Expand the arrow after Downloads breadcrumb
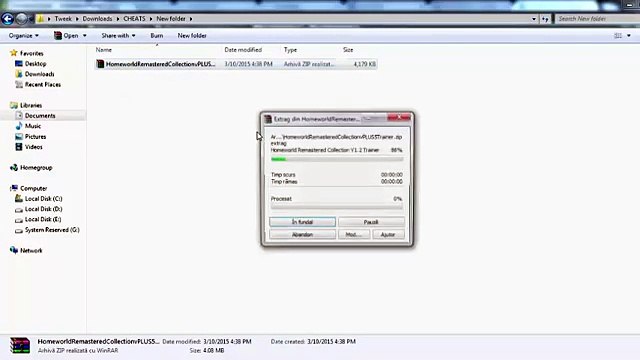 pos(118,19)
